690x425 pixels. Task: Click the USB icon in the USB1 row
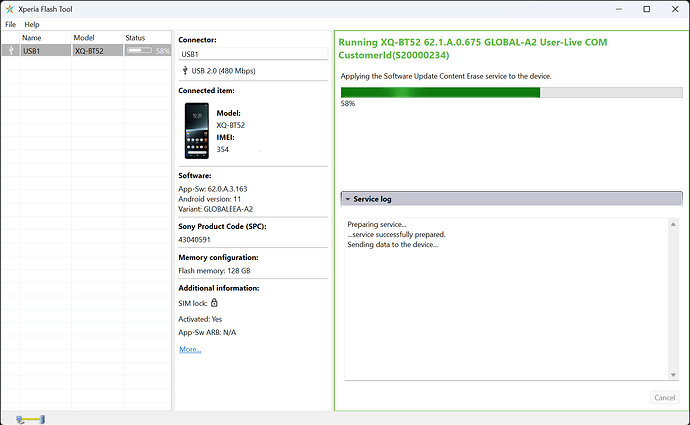(11, 51)
